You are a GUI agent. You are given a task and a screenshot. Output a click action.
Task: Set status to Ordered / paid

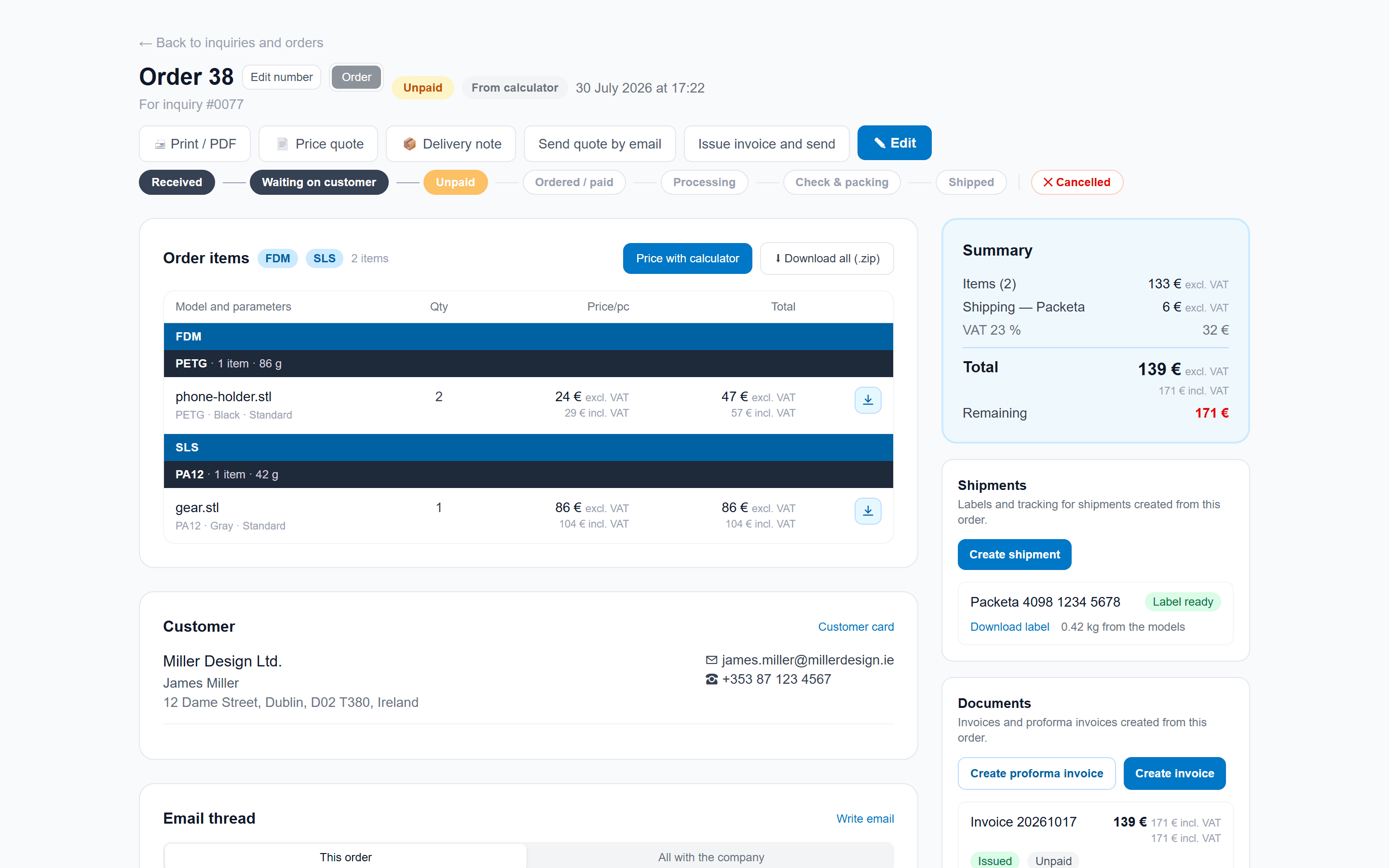pyautogui.click(x=574, y=182)
